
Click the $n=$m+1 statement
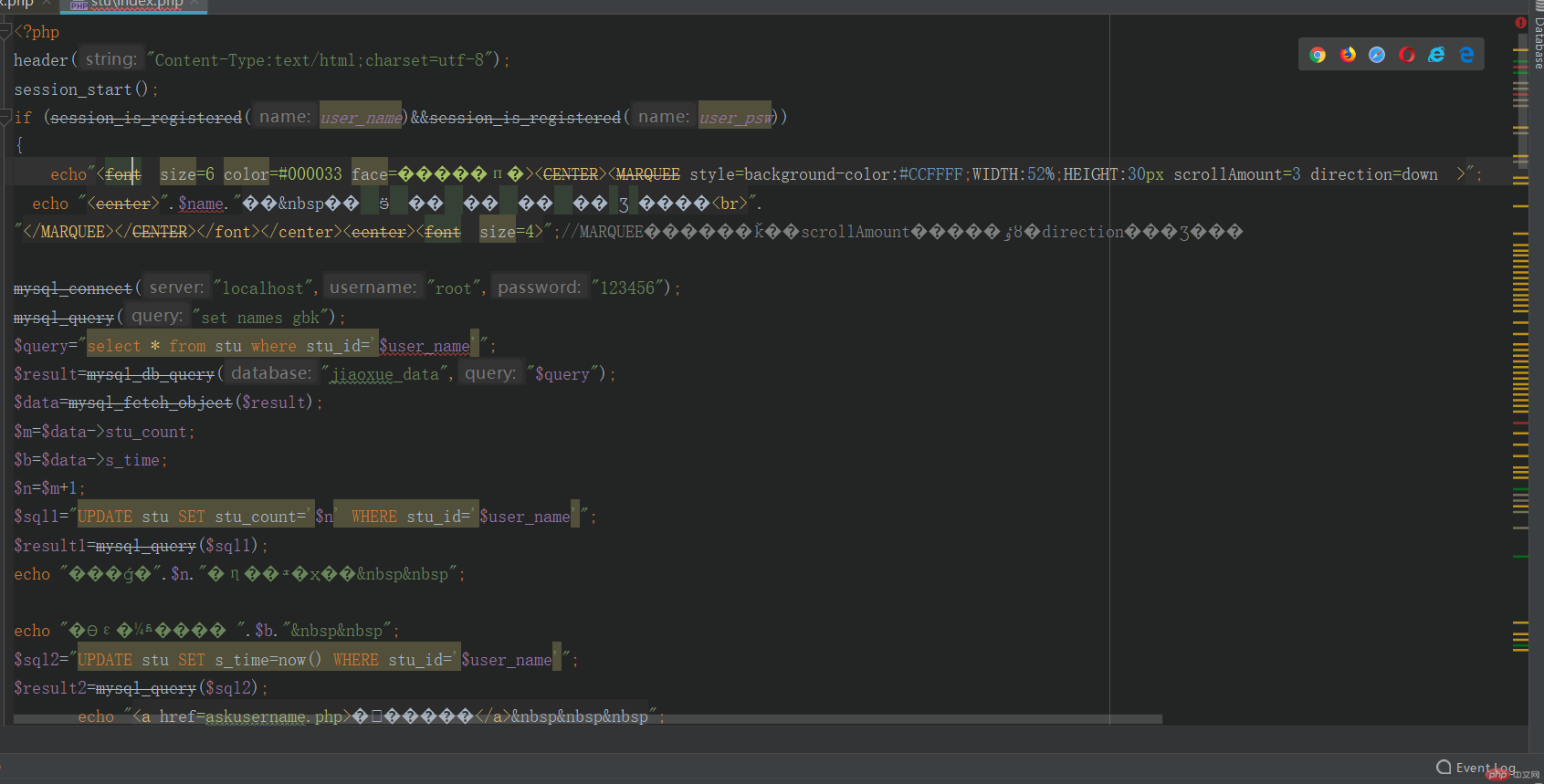coord(49,488)
